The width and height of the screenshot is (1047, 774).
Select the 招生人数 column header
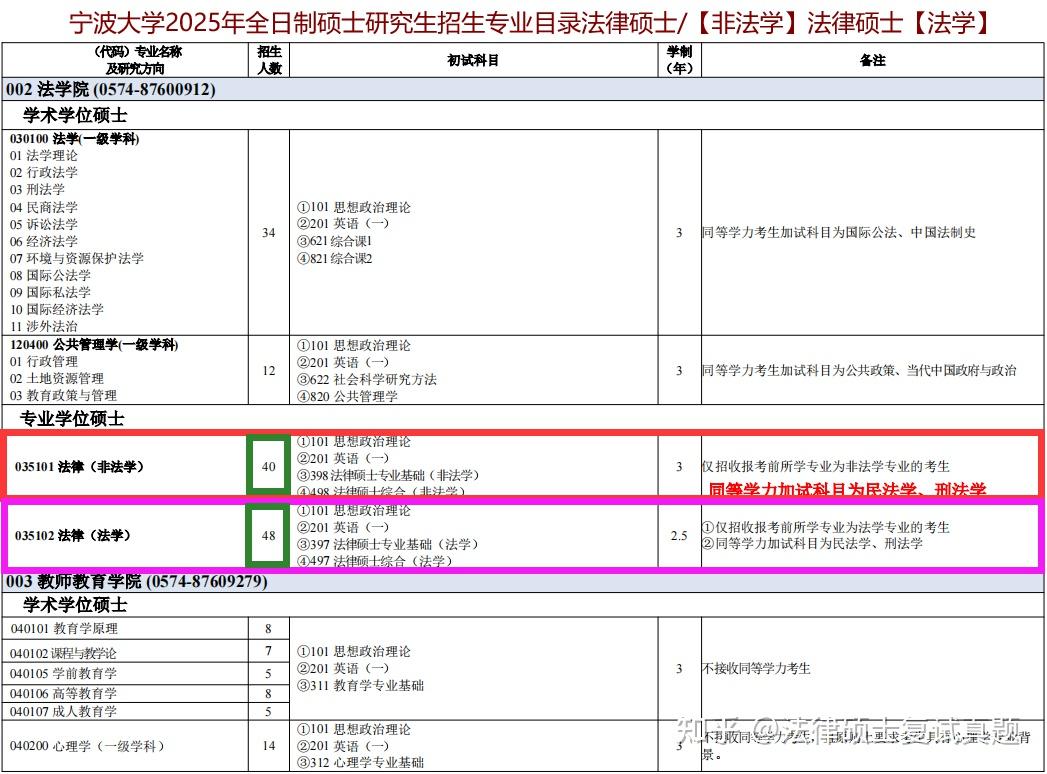pos(269,60)
